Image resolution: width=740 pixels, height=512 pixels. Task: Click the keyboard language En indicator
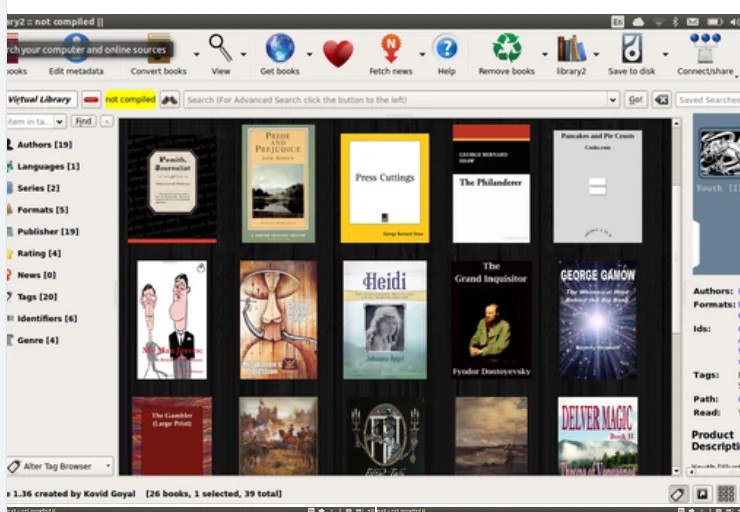tap(617, 22)
